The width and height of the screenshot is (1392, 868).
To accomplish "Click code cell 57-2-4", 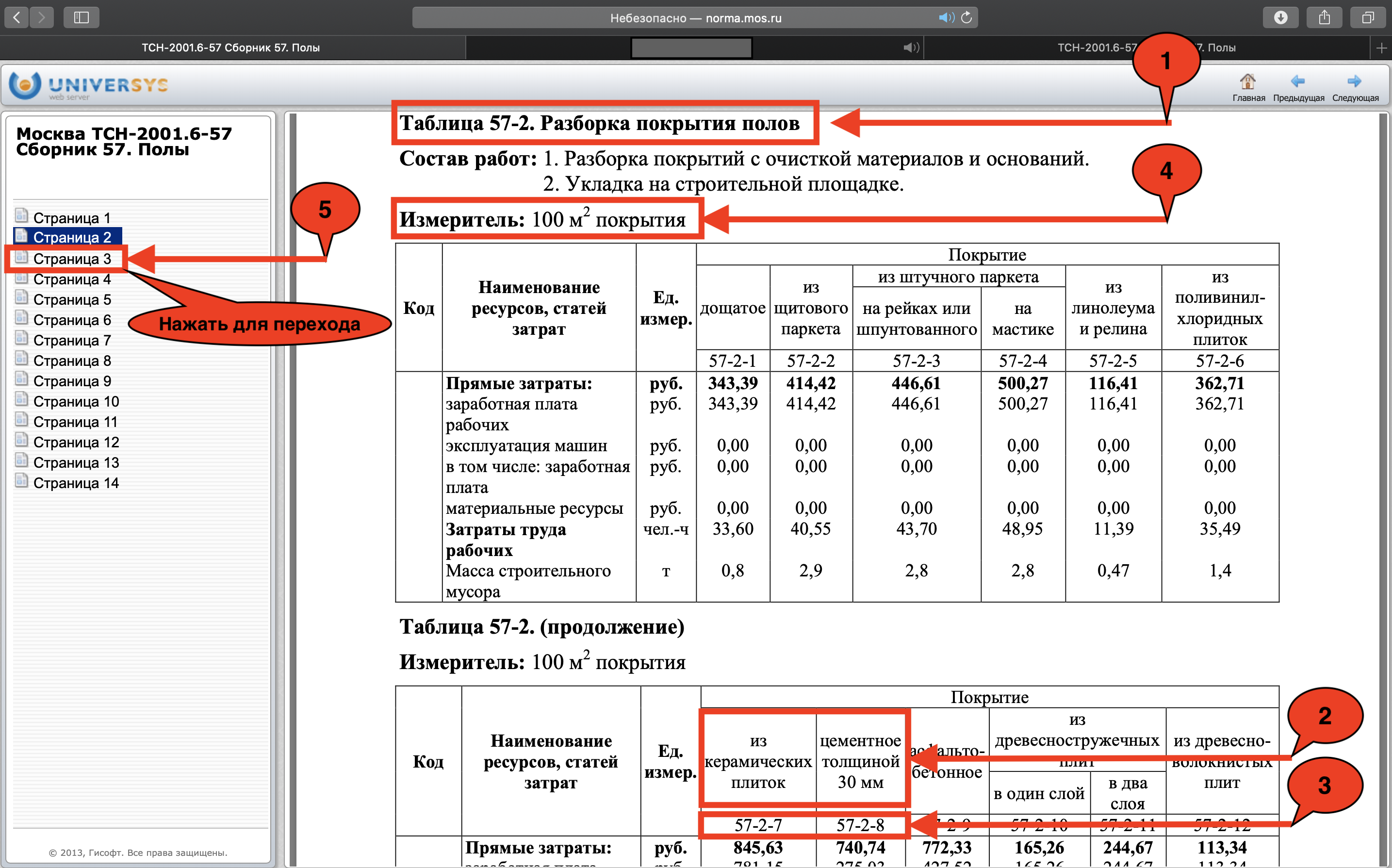I will [1023, 360].
